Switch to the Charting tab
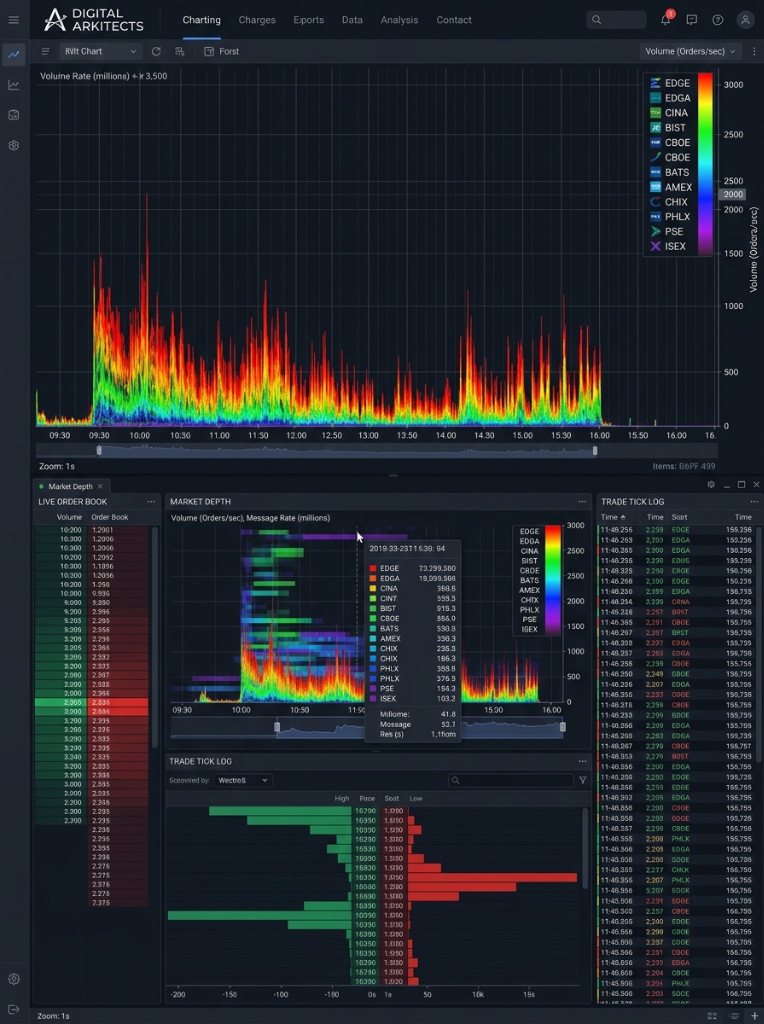The image size is (764, 1024). (201, 20)
